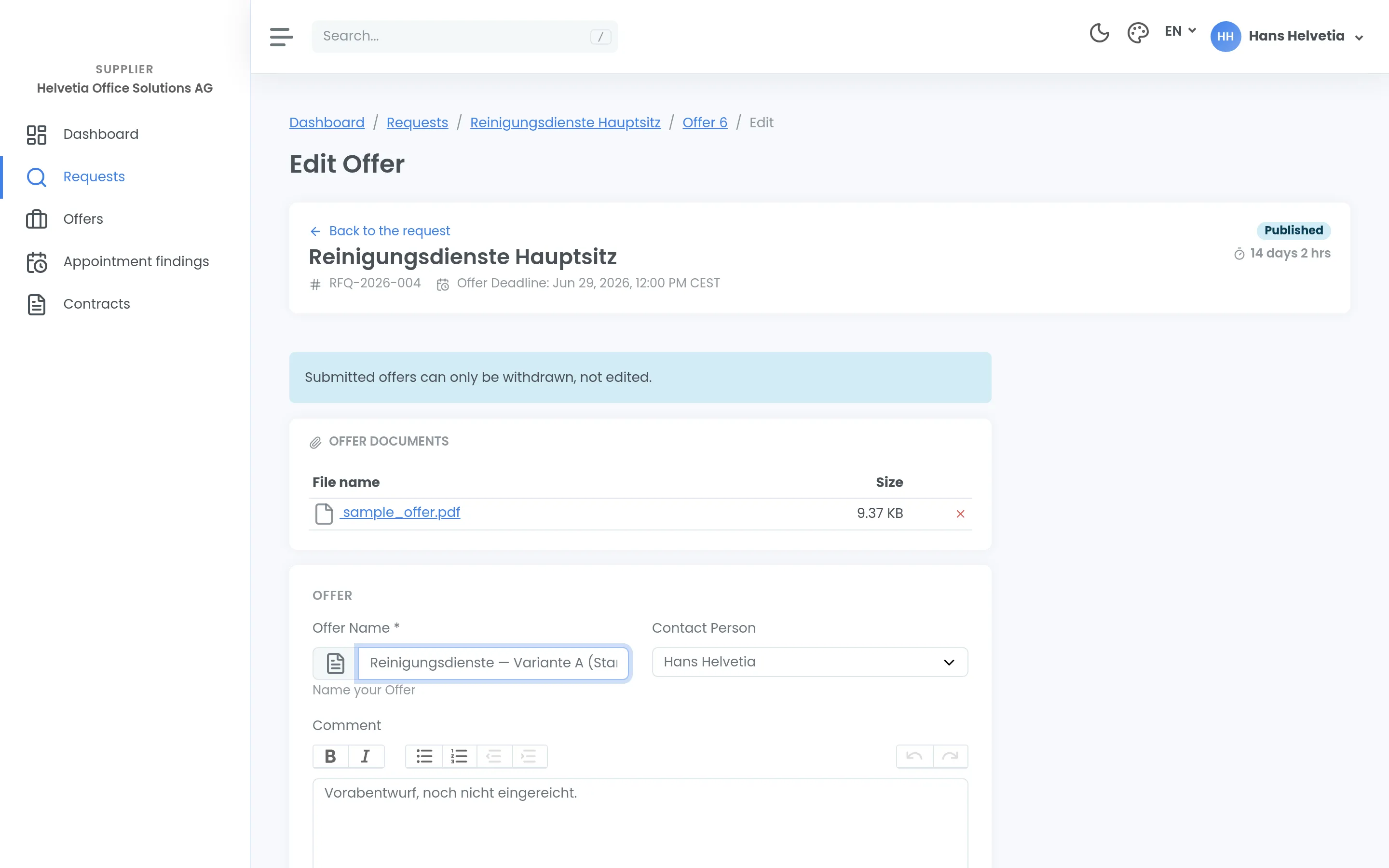Insert a numbered list
The image size is (1389, 868).
click(x=459, y=756)
